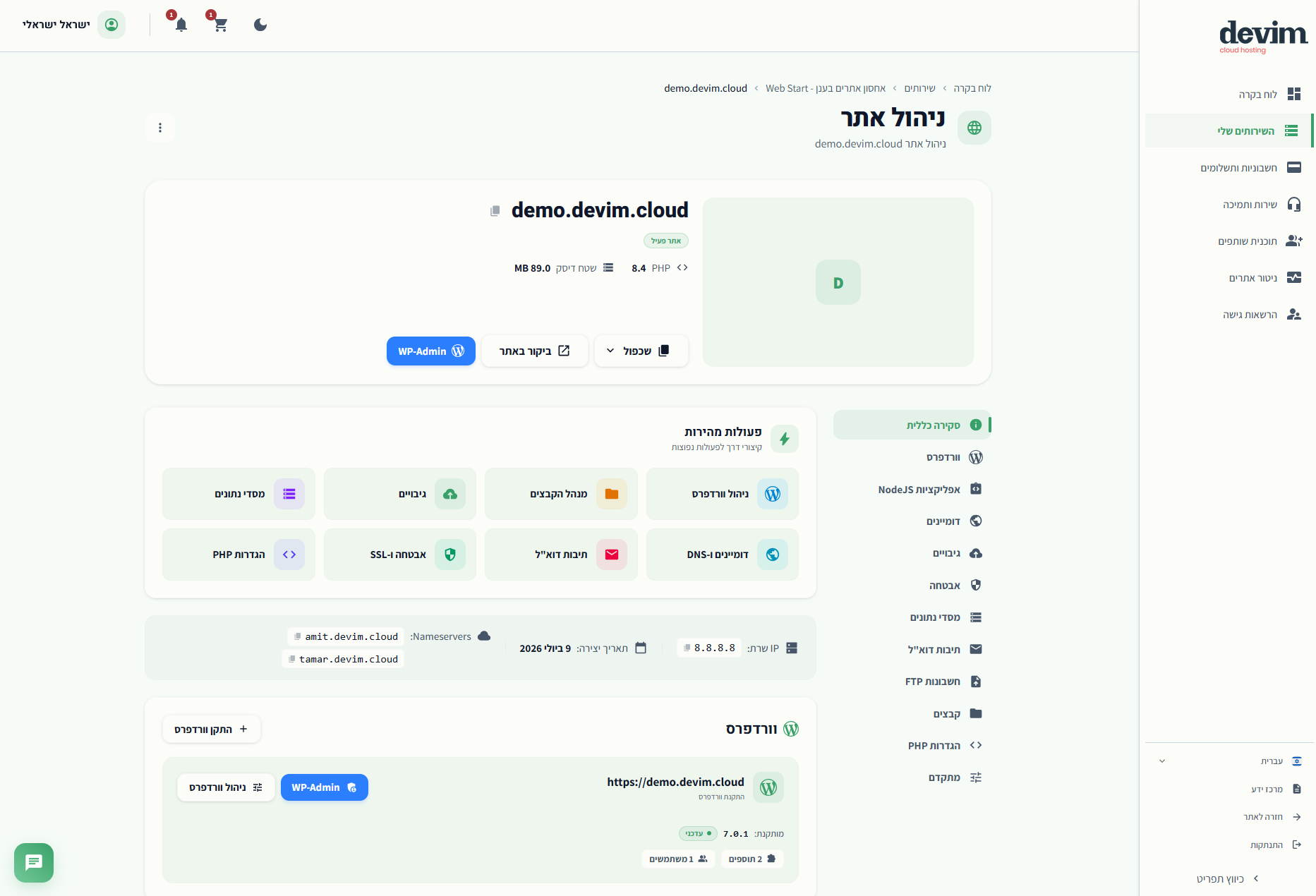Screen dimensions: 1316x896
Task: Click גיבויים quick action card
Action: (x=400, y=494)
